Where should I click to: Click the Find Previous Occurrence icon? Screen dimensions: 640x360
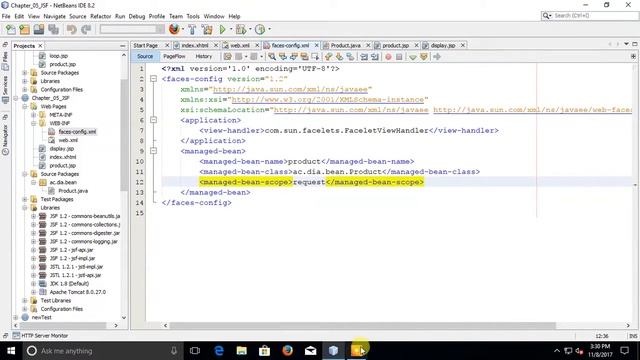282,56
